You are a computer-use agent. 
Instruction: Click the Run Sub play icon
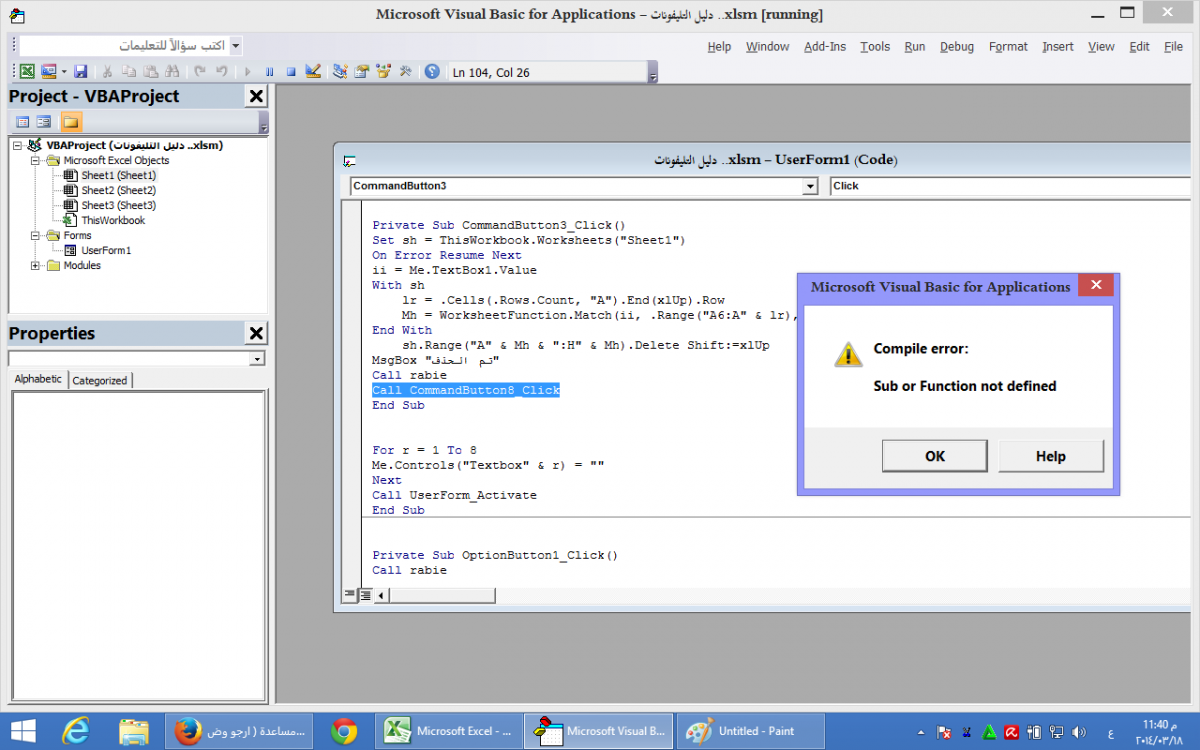coord(247,71)
